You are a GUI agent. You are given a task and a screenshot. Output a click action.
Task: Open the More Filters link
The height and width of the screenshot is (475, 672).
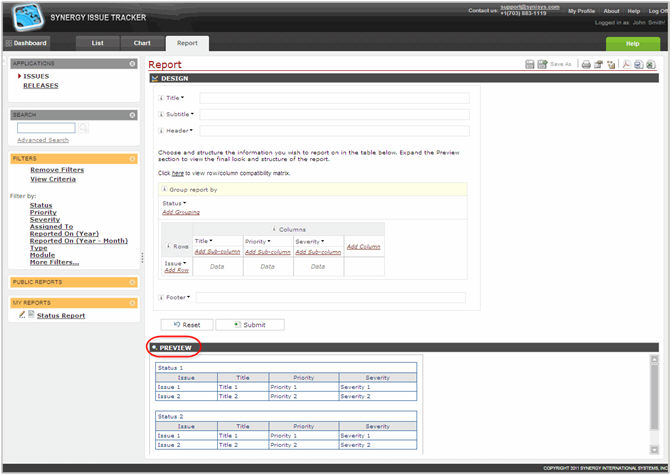54,262
